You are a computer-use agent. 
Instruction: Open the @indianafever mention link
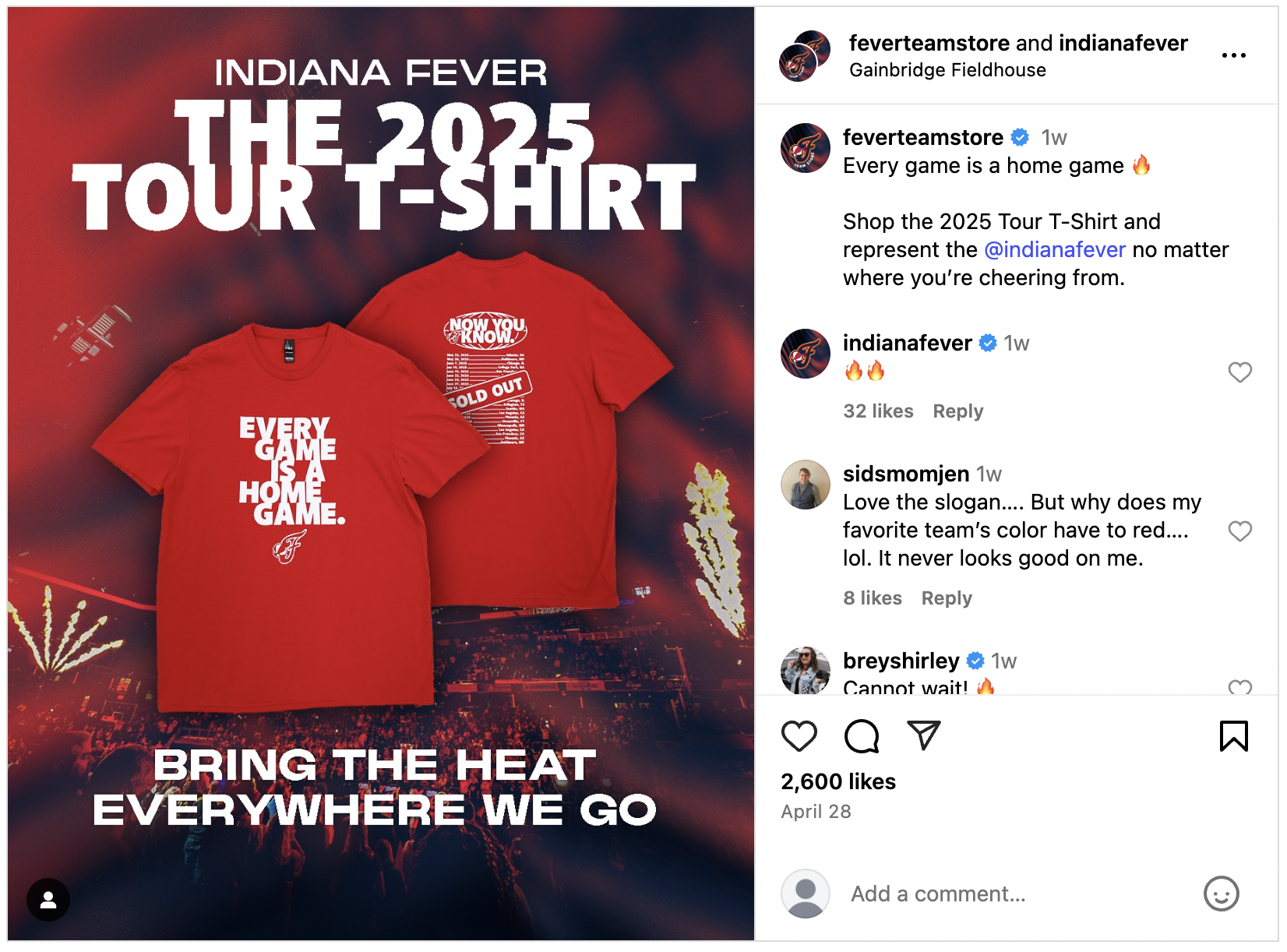point(1055,249)
